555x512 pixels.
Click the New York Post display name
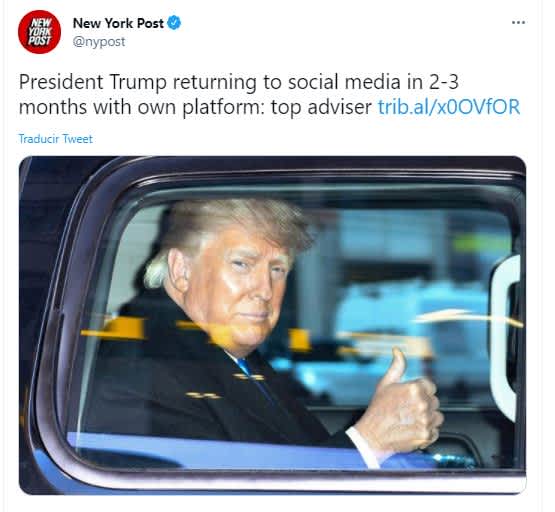point(118,23)
